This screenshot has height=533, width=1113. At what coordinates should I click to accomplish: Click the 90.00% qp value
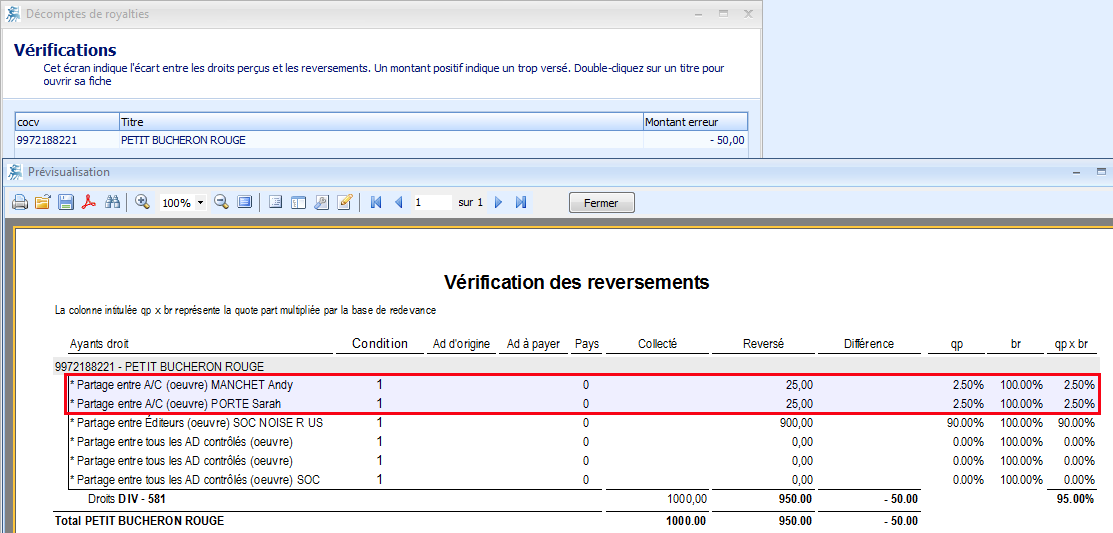(x=966, y=423)
